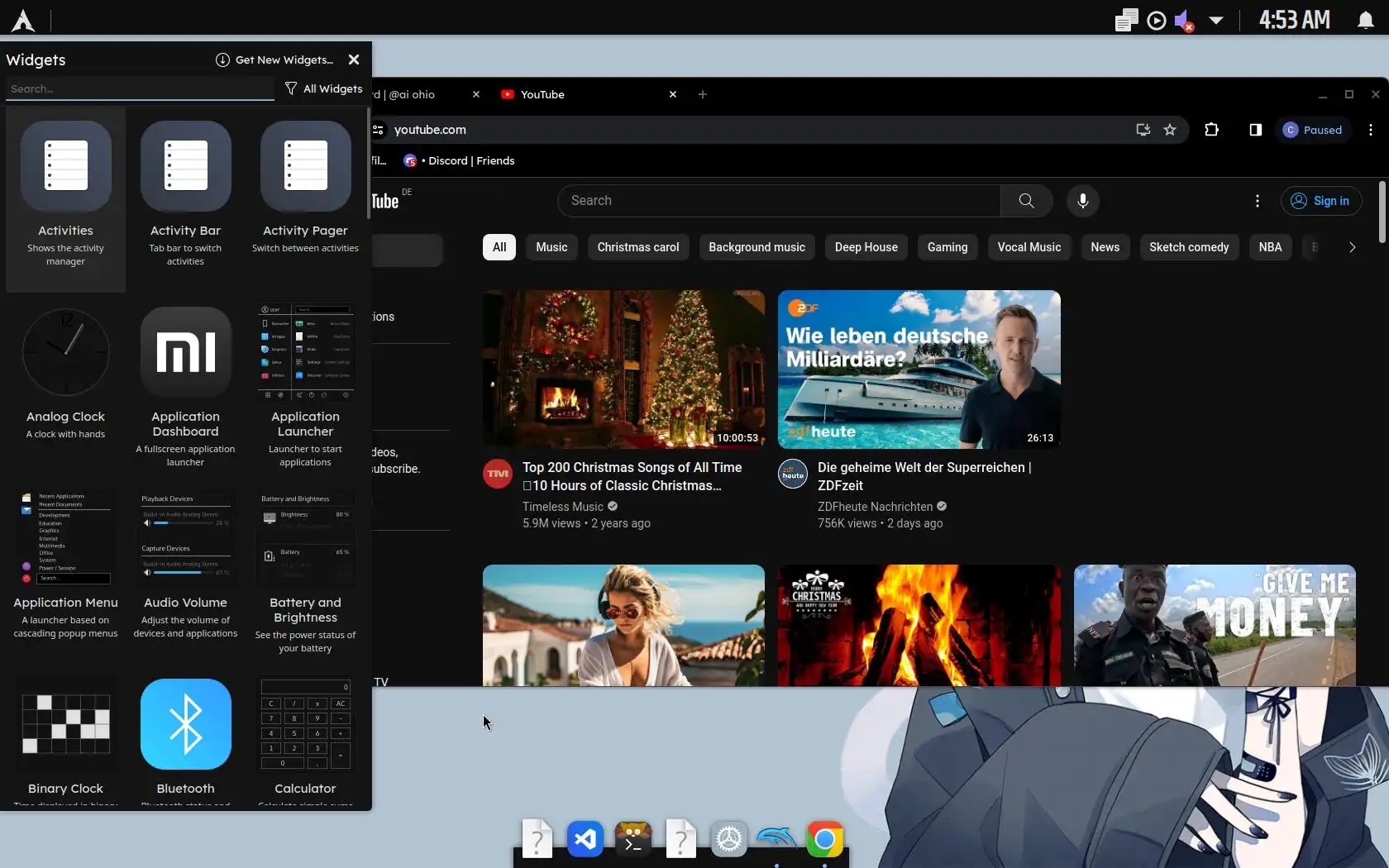Click the muted volume tray icon

pos(1185,20)
